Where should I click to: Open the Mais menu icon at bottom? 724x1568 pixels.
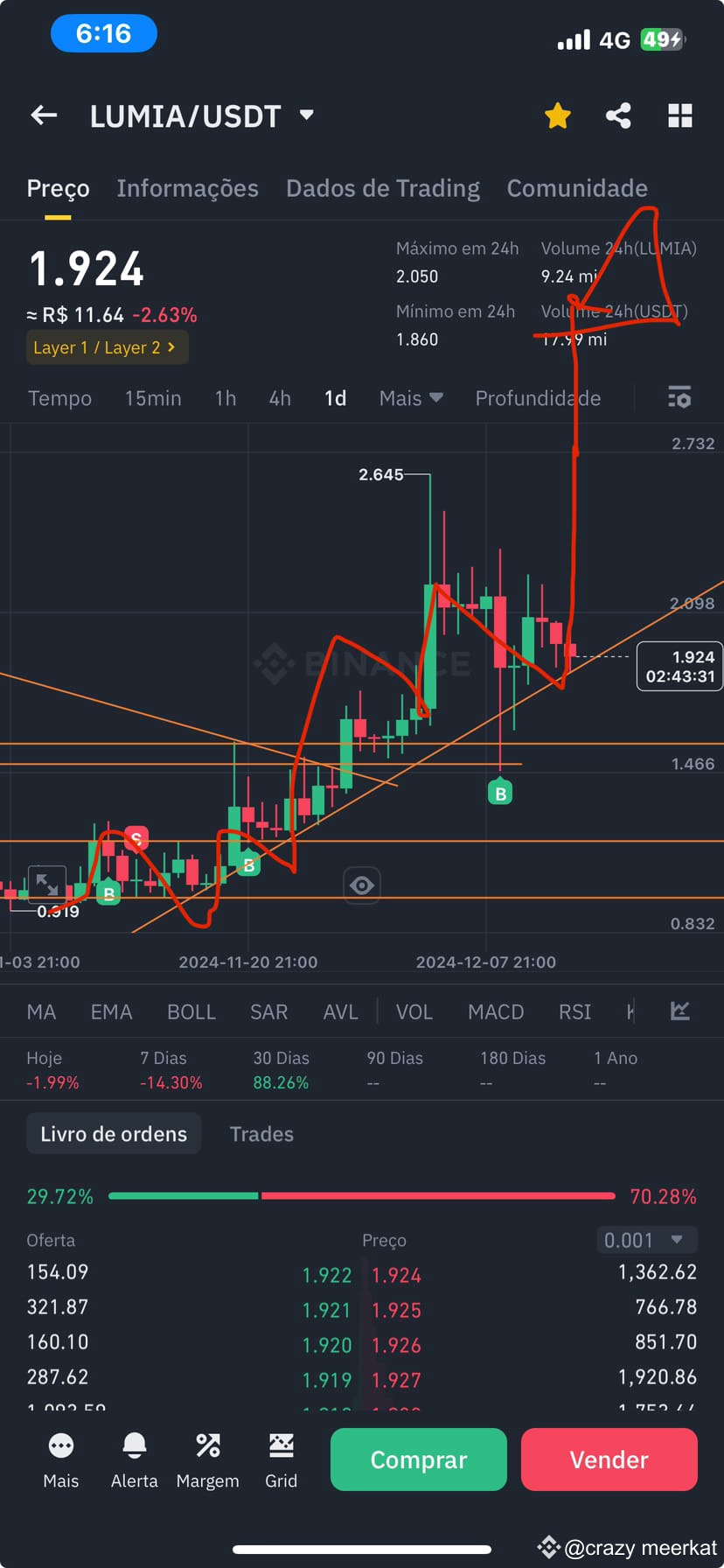61,1460
